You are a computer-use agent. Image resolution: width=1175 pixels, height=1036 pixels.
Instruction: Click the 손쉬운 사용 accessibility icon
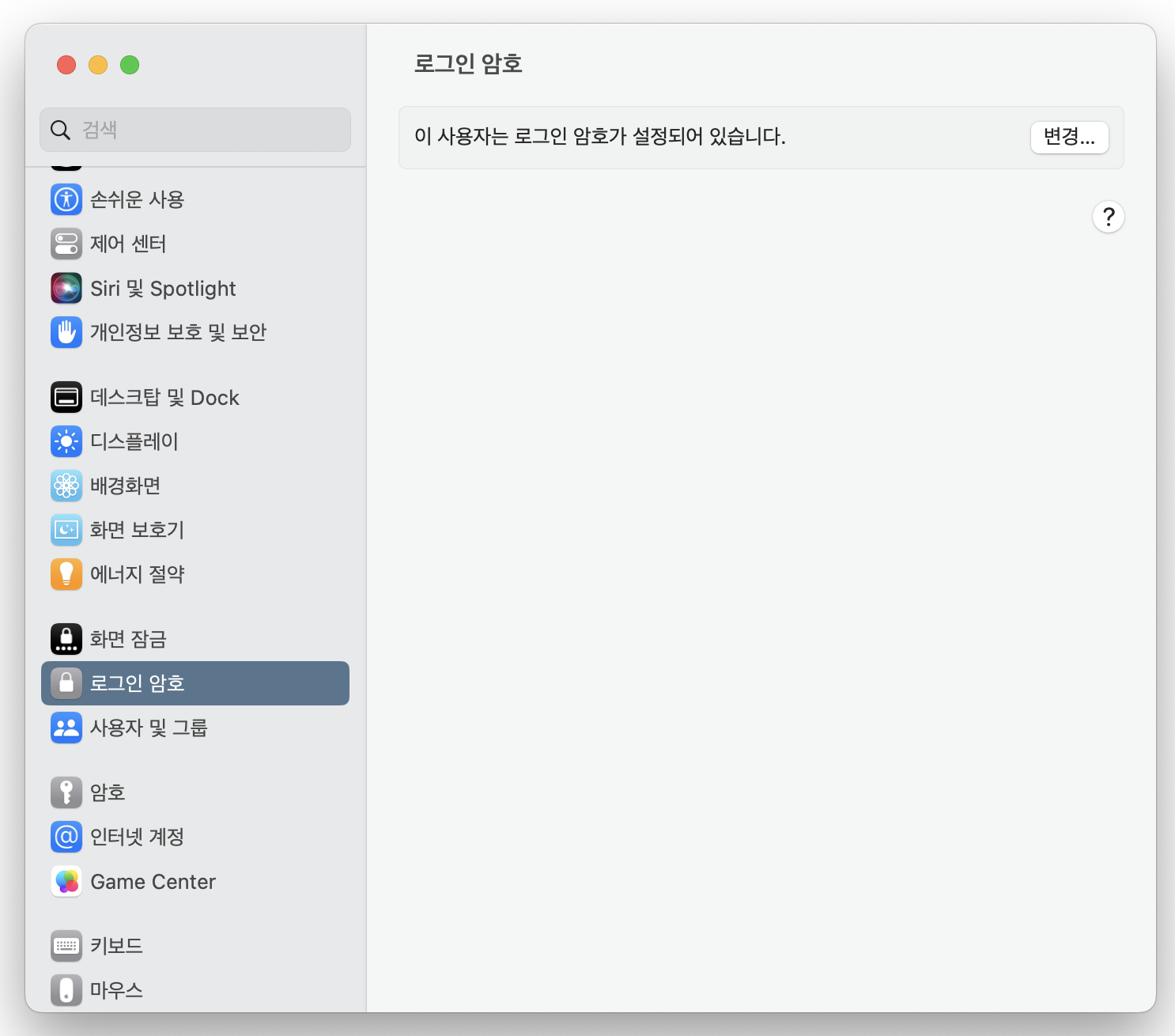[x=66, y=199]
